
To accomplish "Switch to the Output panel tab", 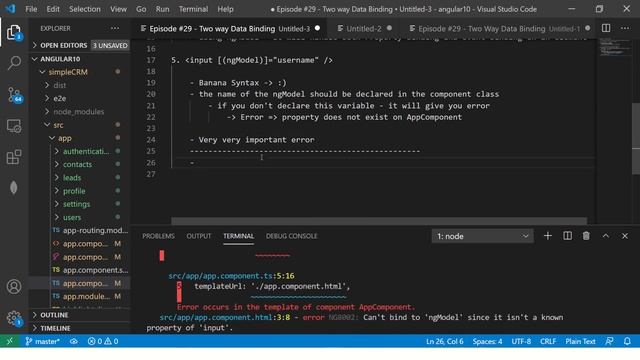I will 199,236.
